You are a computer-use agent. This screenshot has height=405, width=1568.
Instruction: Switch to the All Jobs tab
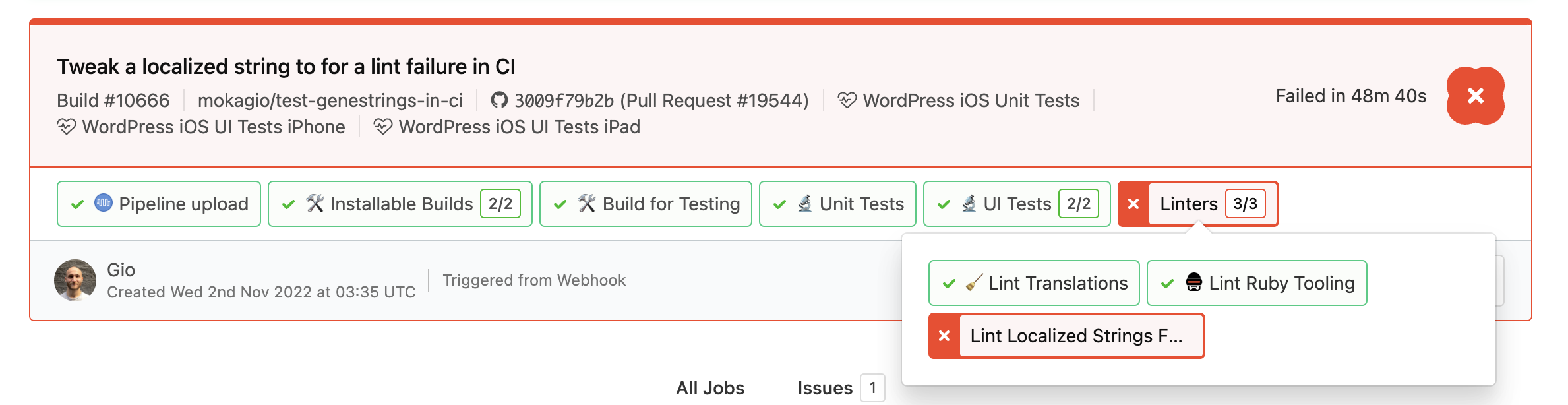[710, 388]
